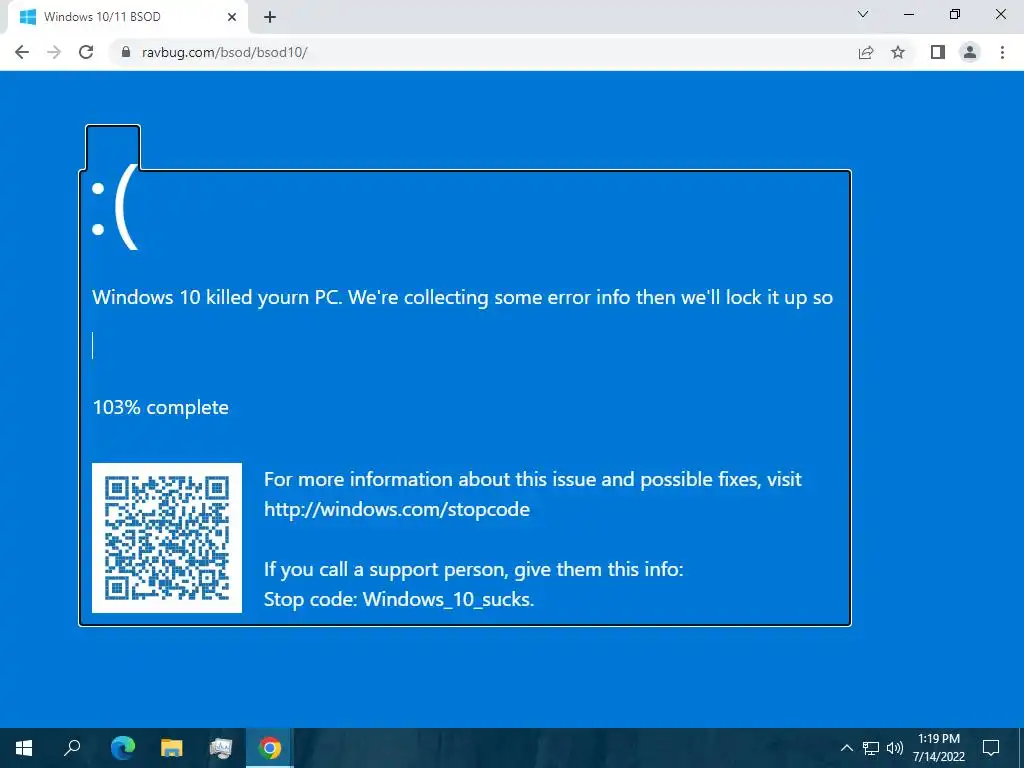Screen dimensions: 1024x768
Task: Click the sad face emoticon
Action: [x=115, y=208]
